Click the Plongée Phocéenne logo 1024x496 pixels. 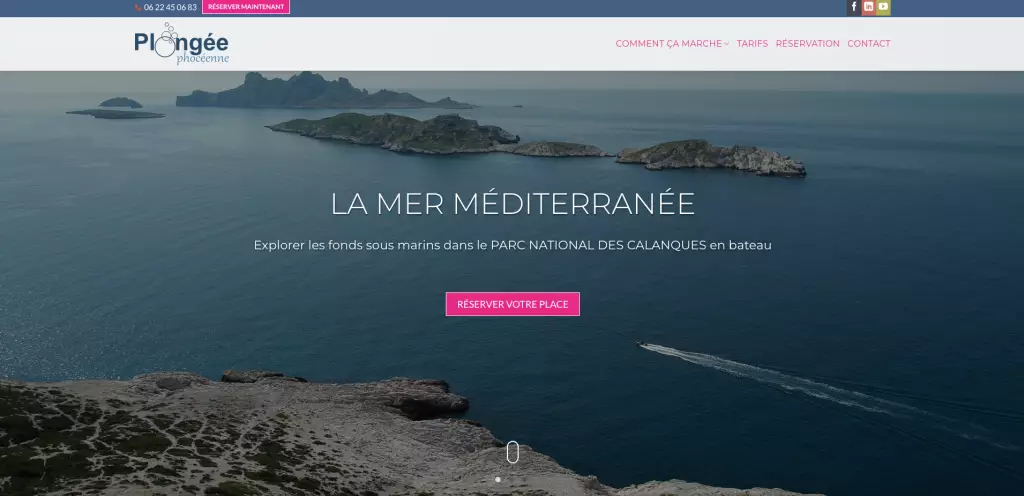coord(182,44)
